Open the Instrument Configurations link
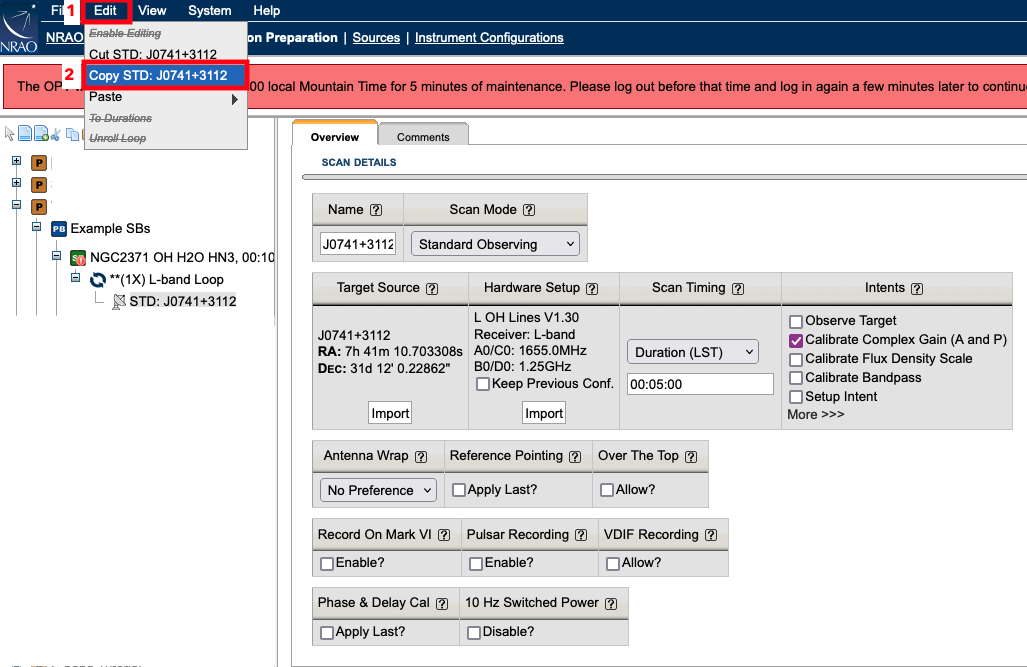The width and height of the screenshot is (1027, 667). pyautogui.click(x=489, y=38)
